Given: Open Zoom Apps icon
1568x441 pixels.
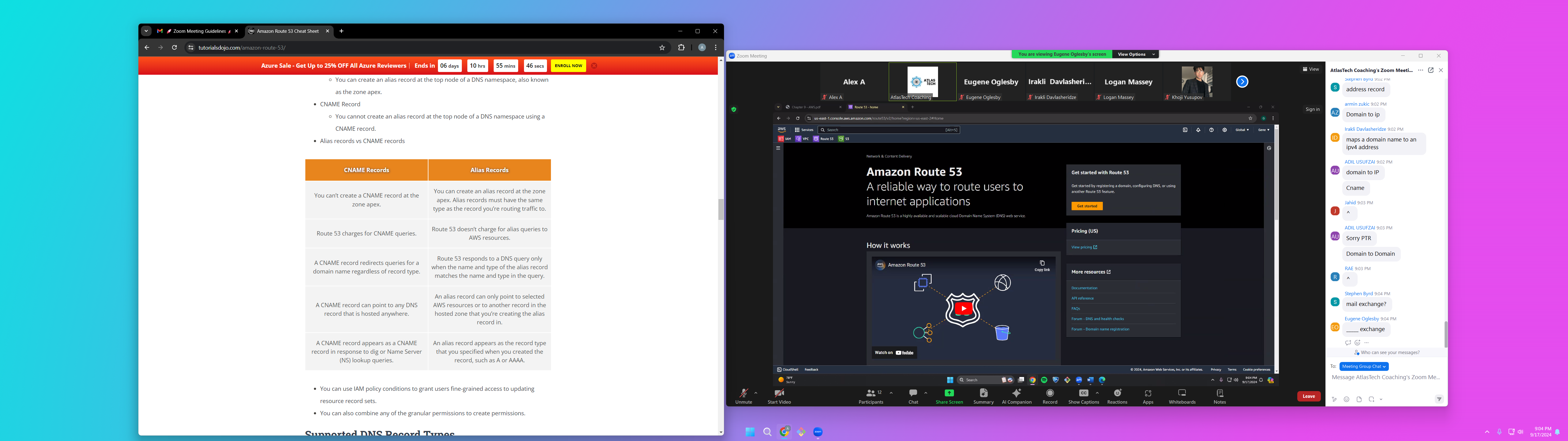Looking at the screenshot, I should pos(1148,394).
